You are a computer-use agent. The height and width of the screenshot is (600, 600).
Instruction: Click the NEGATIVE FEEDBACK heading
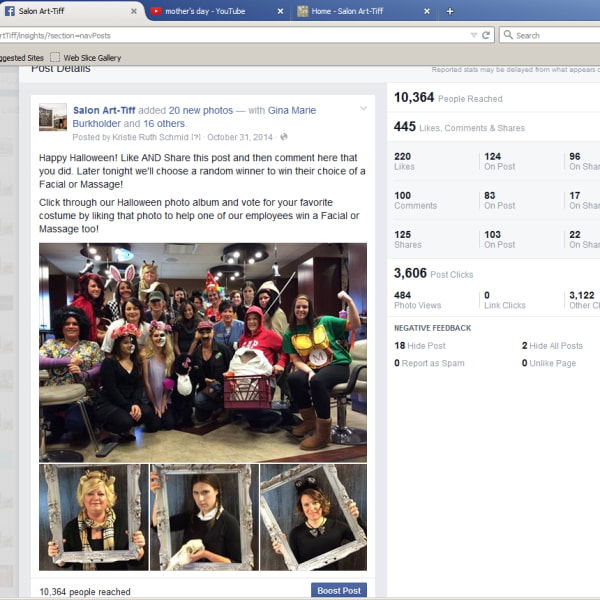click(x=432, y=328)
